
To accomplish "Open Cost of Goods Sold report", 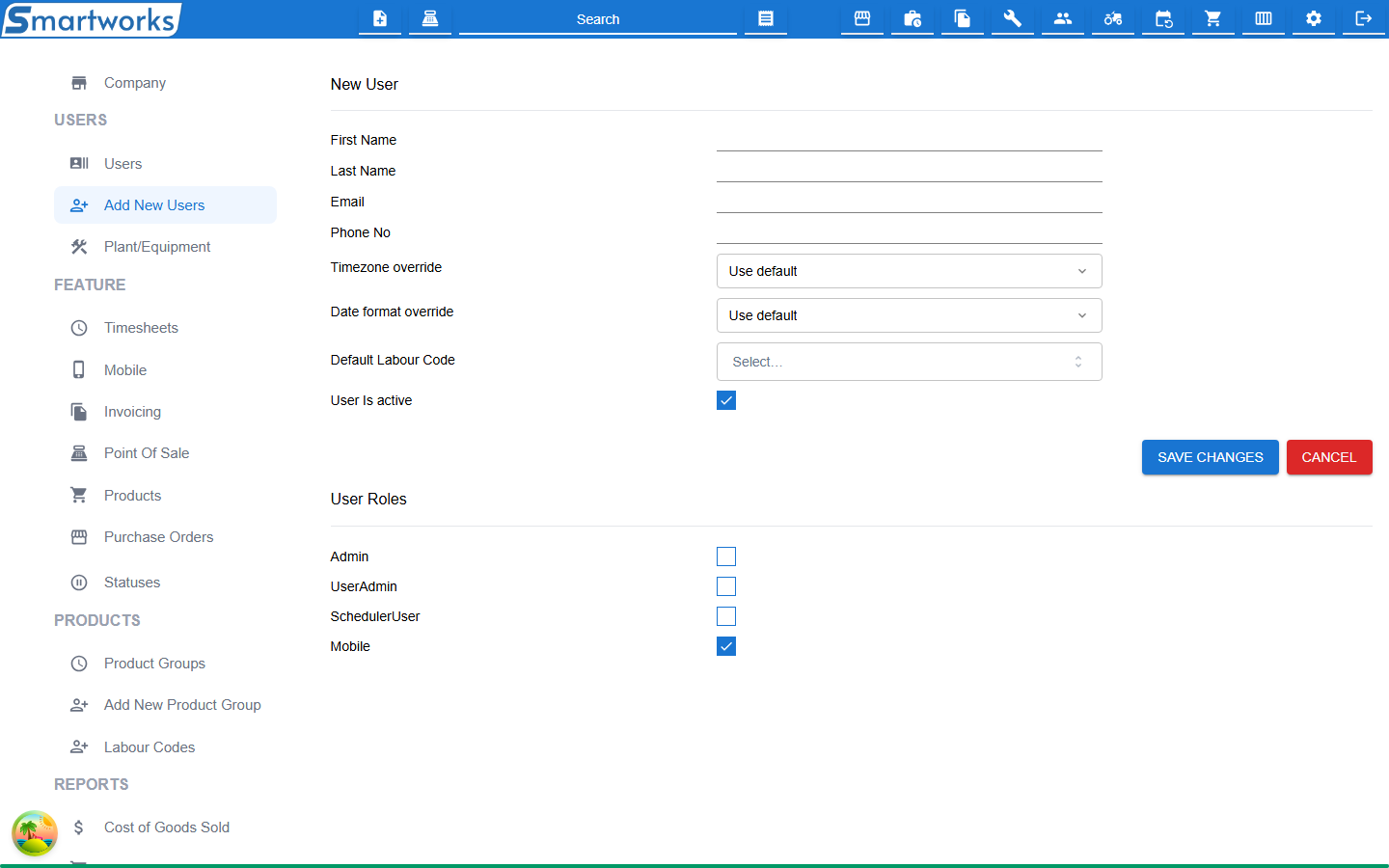I will pyautogui.click(x=165, y=827).
